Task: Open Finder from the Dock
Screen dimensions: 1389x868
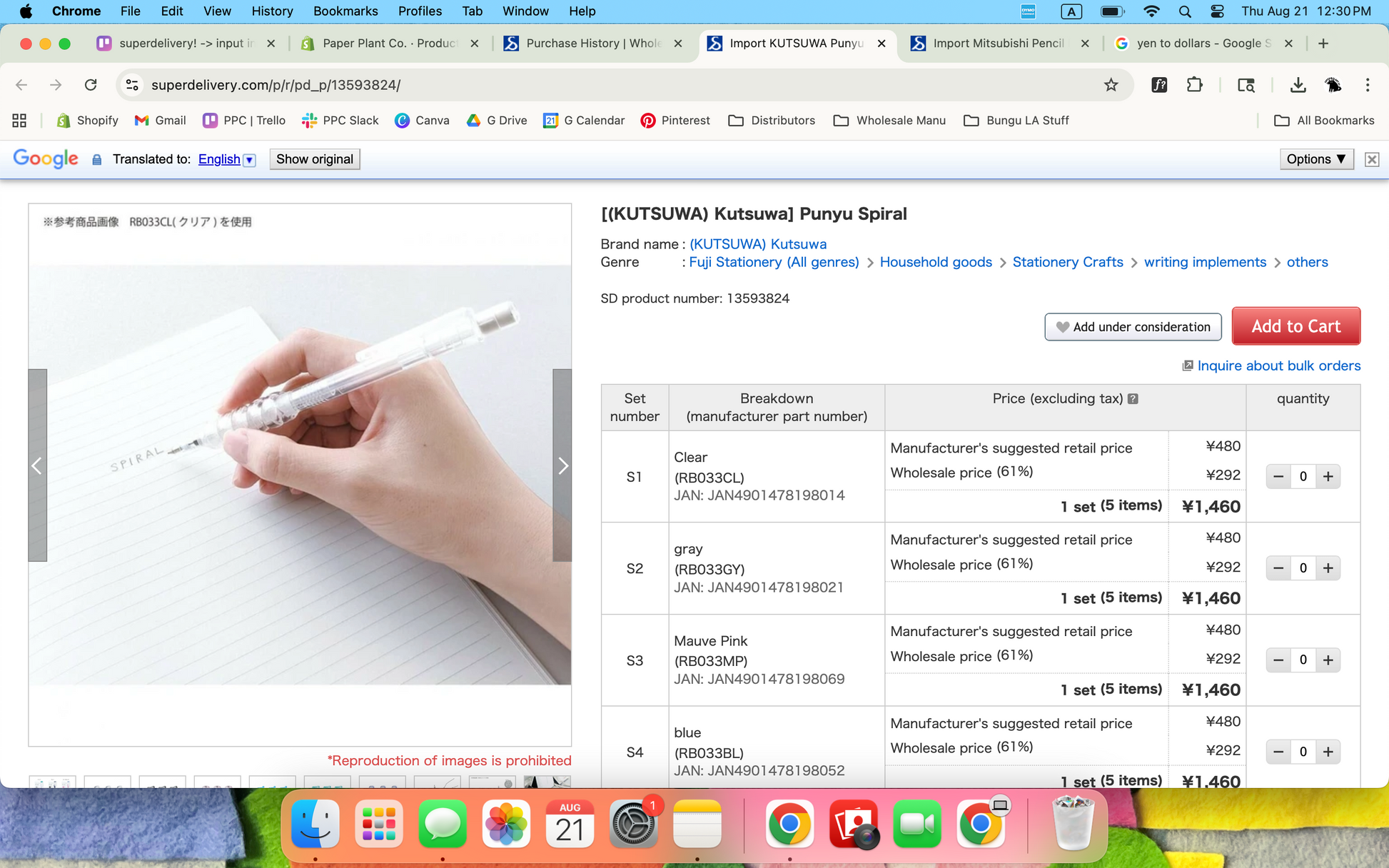Action: point(315,824)
